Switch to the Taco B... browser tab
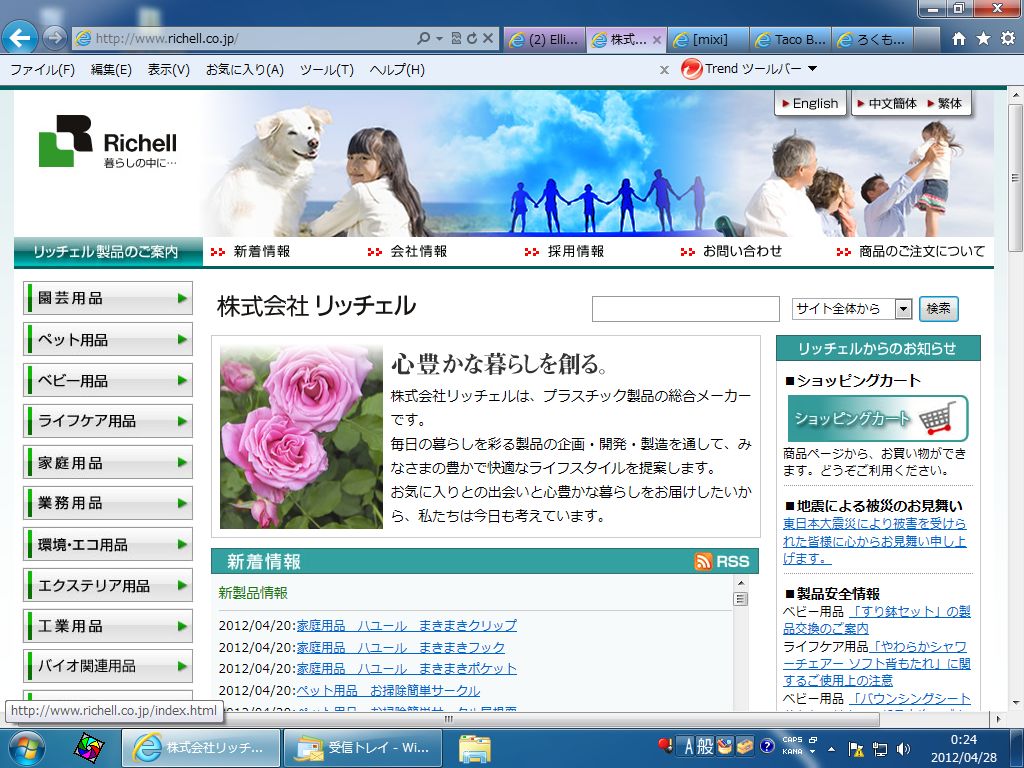1024x768 pixels. pos(790,39)
